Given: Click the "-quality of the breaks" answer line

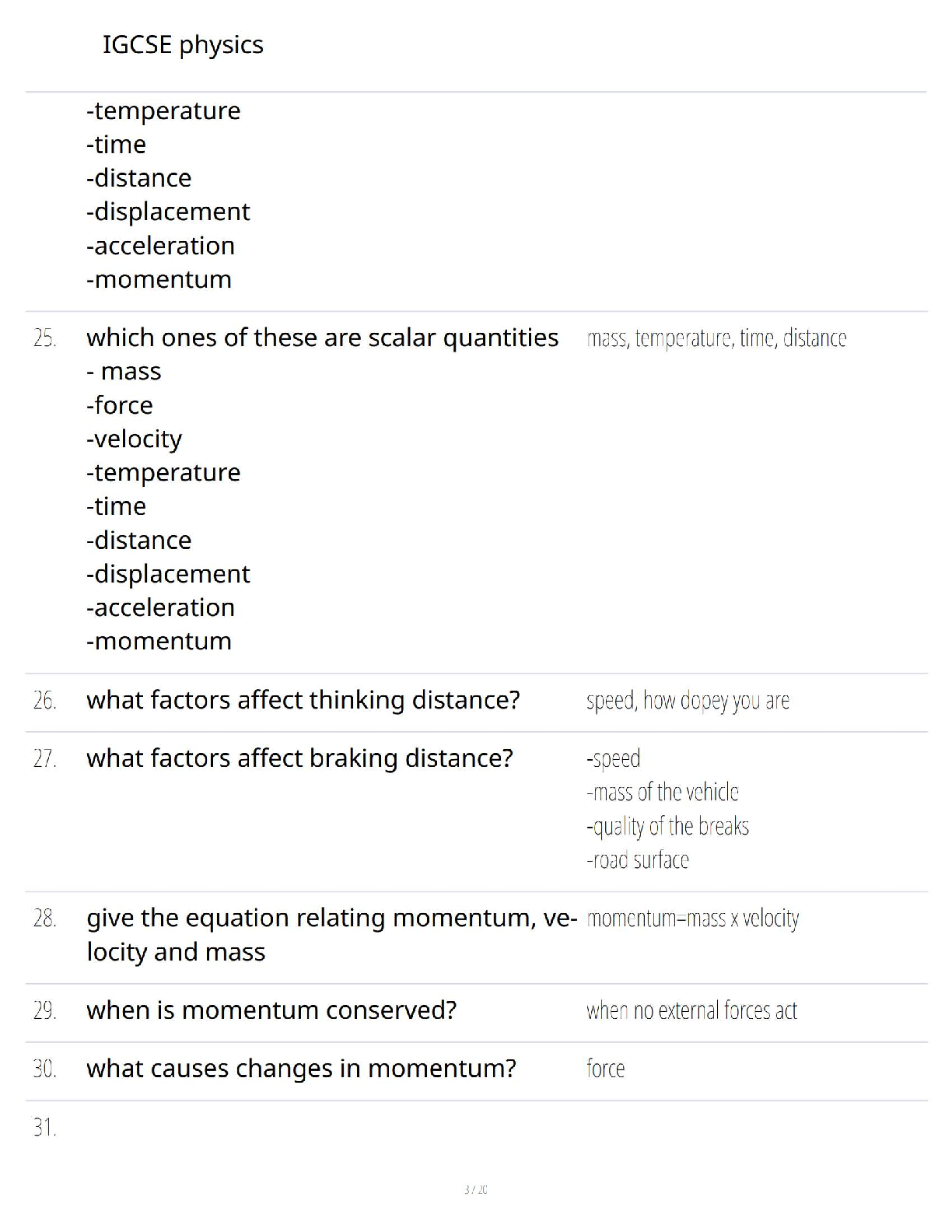Looking at the screenshot, I should (x=667, y=826).
